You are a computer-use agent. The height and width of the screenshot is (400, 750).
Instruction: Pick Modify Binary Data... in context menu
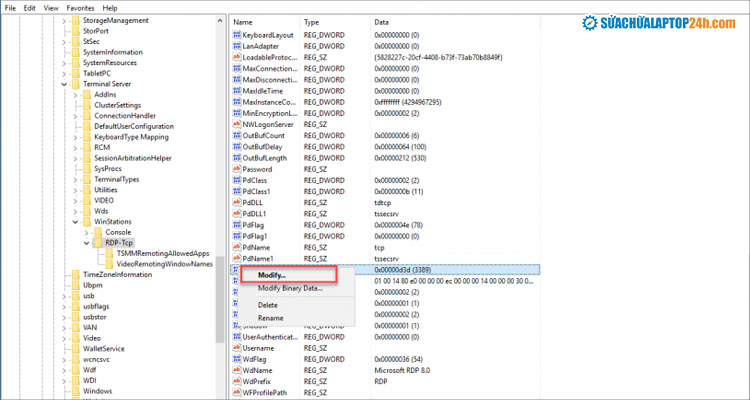290,288
